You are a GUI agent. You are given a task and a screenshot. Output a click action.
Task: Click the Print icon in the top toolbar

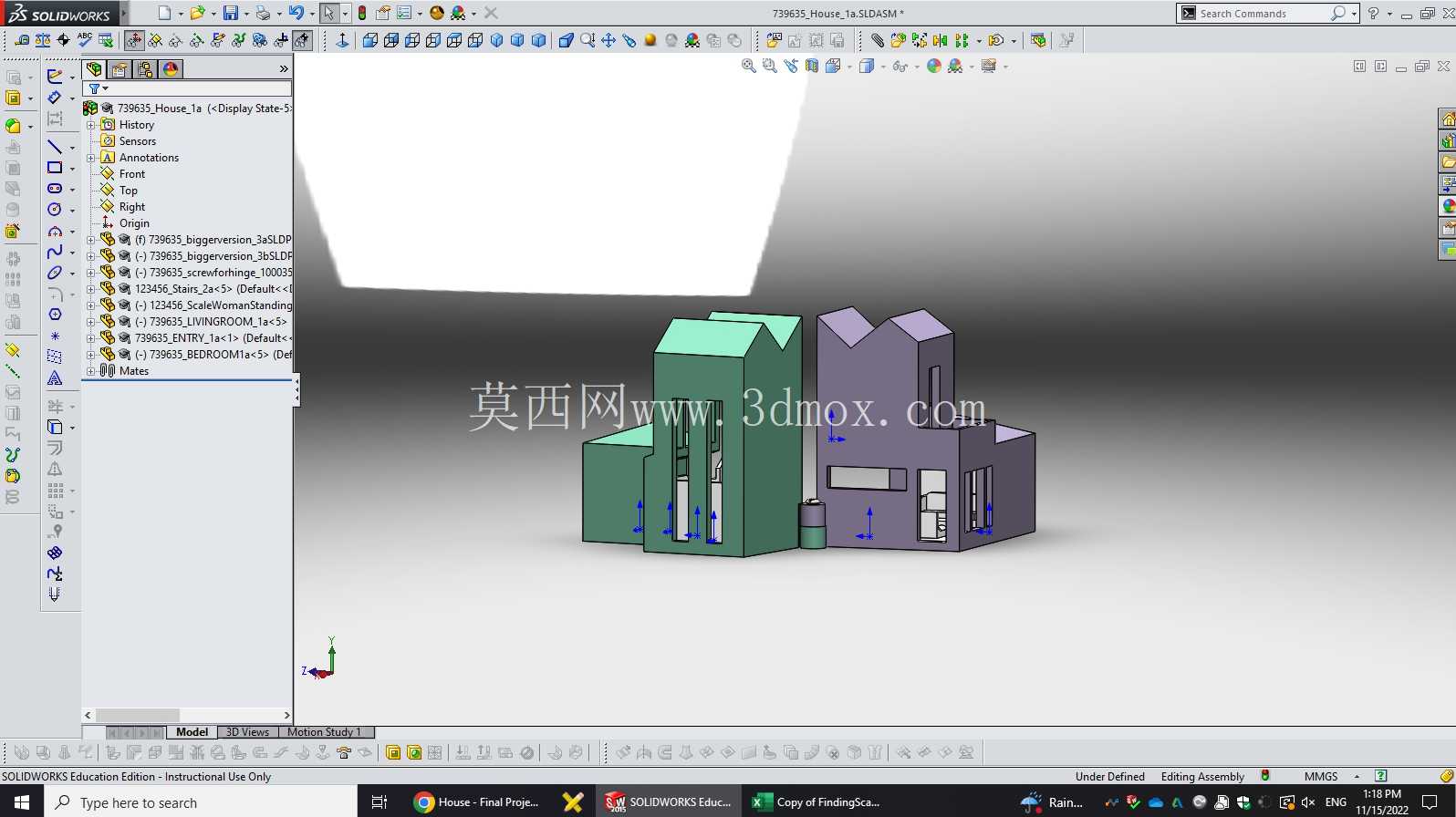[x=263, y=13]
